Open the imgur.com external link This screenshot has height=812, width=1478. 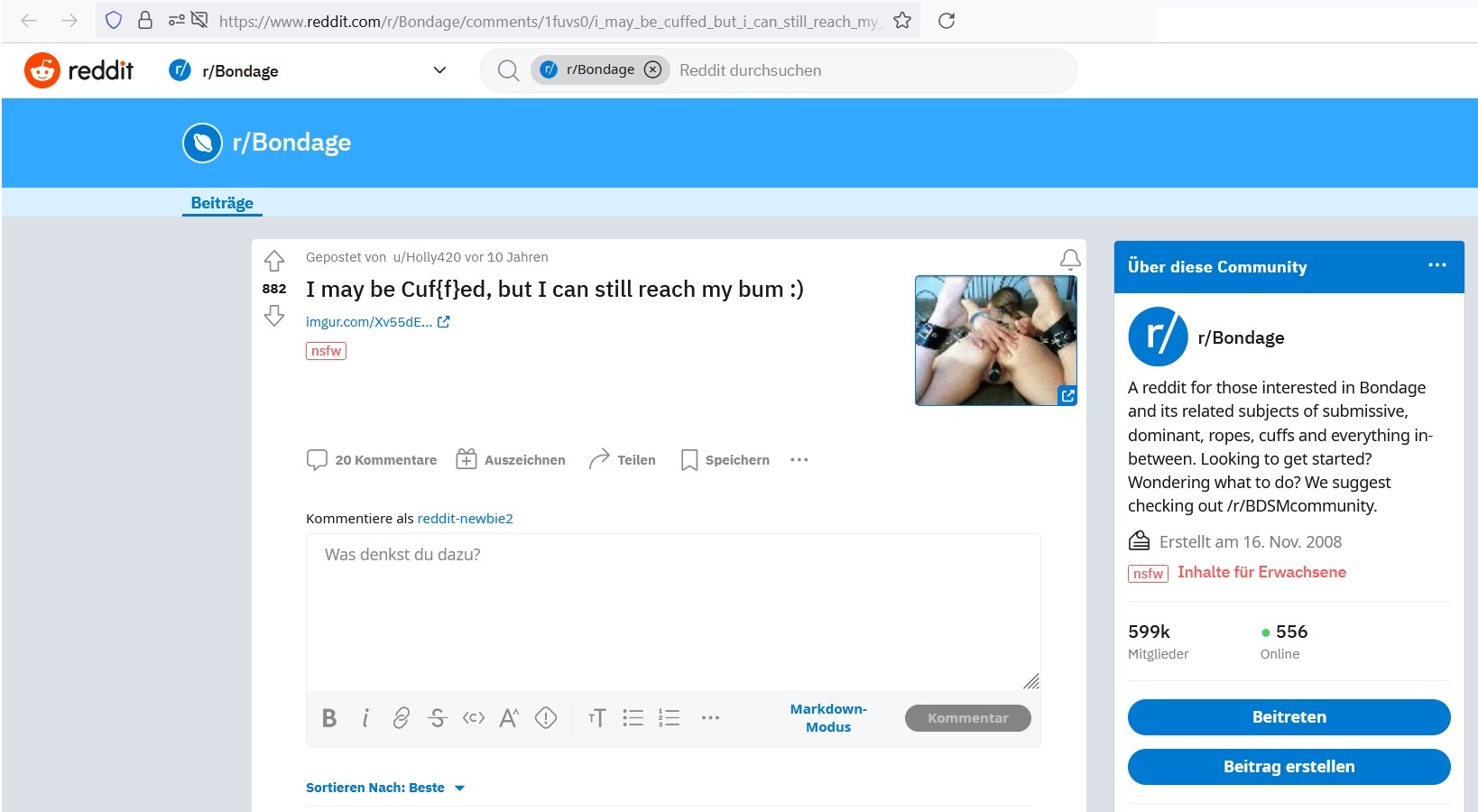pyautogui.click(x=377, y=322)
